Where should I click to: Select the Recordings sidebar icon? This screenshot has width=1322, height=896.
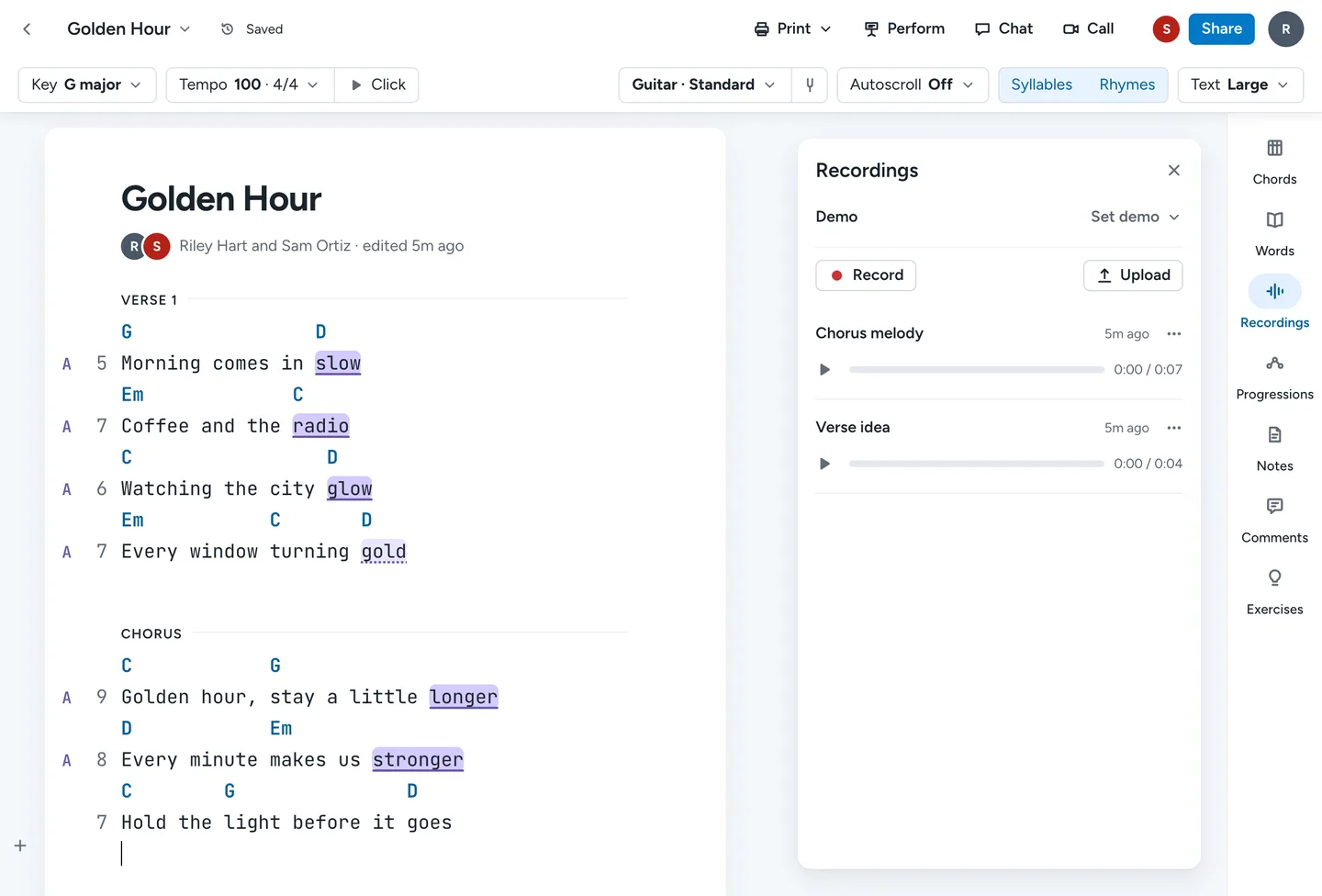pyautogui.click(x=1274, y=291)
